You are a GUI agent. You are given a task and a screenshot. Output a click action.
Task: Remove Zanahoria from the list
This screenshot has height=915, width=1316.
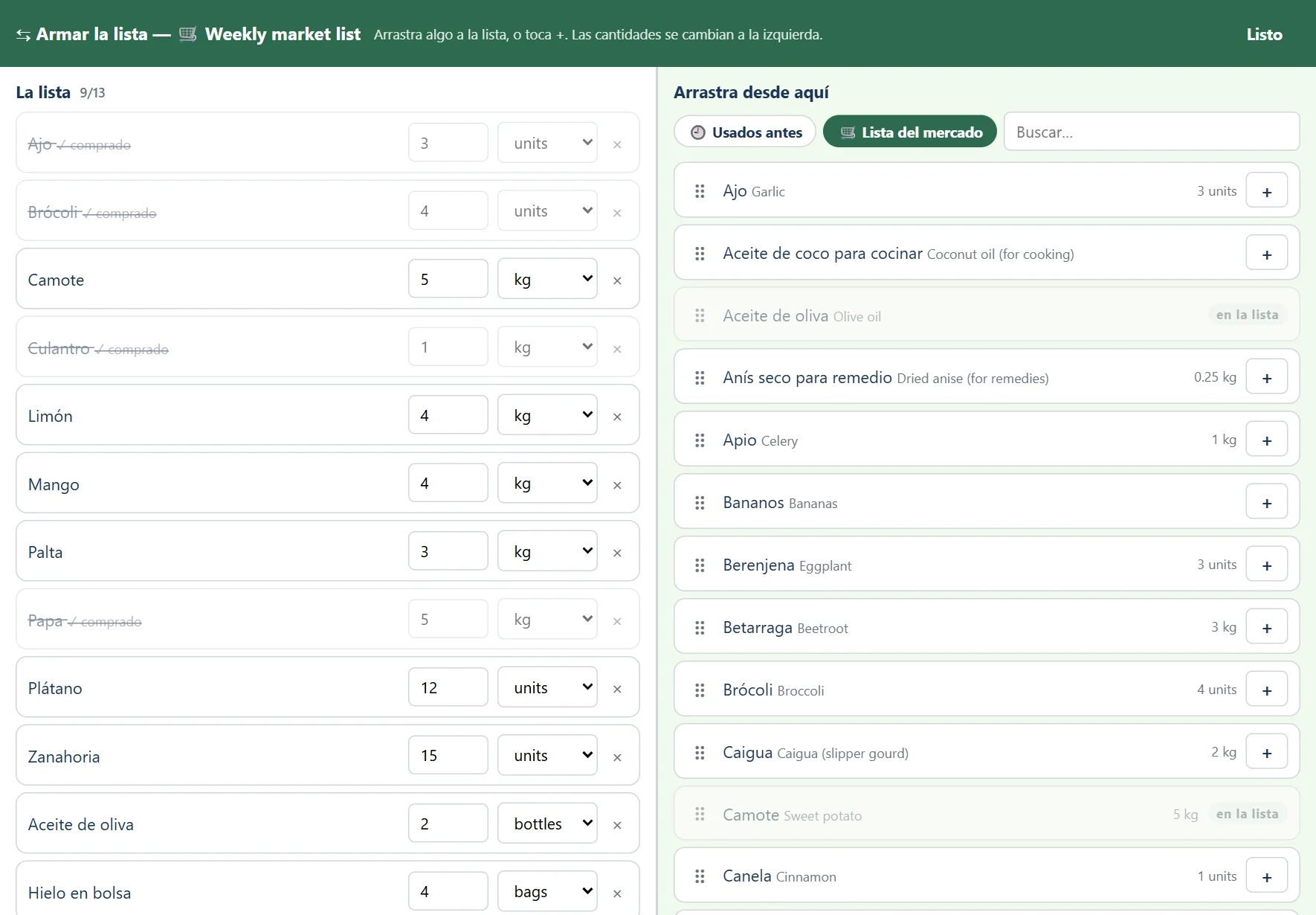617,757
